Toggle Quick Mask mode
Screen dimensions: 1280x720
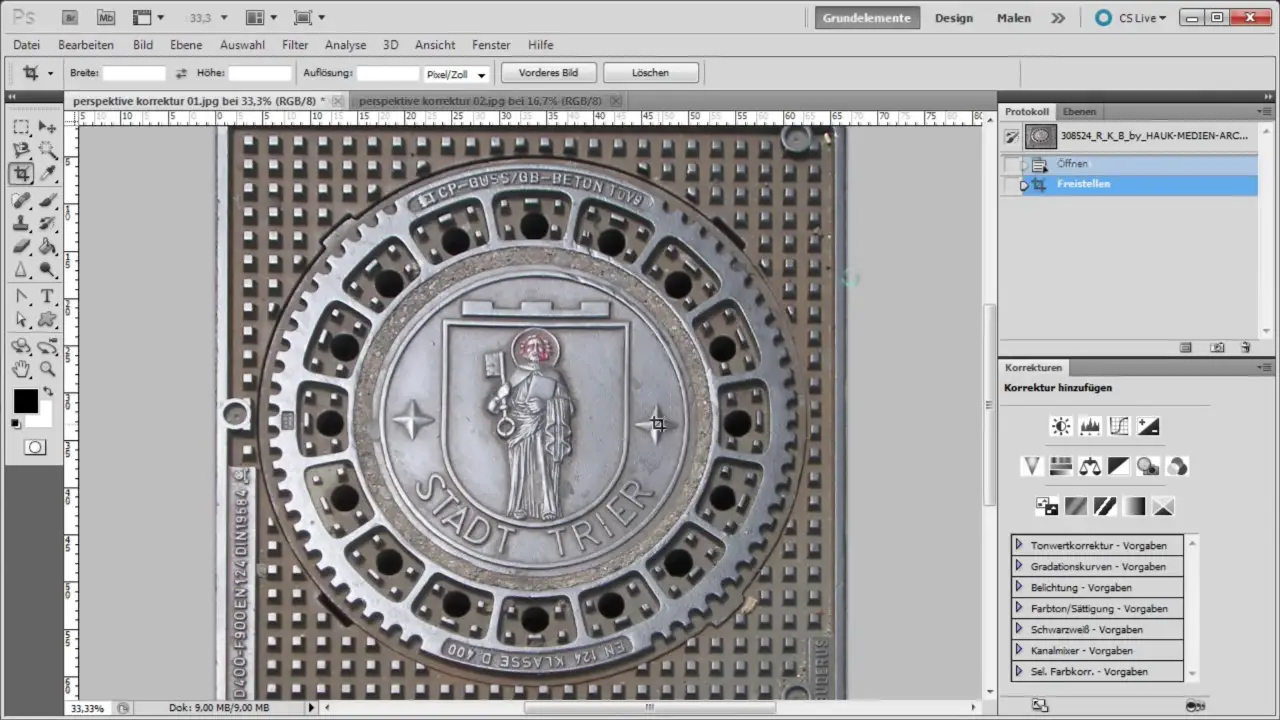click(x=35, y=447)
